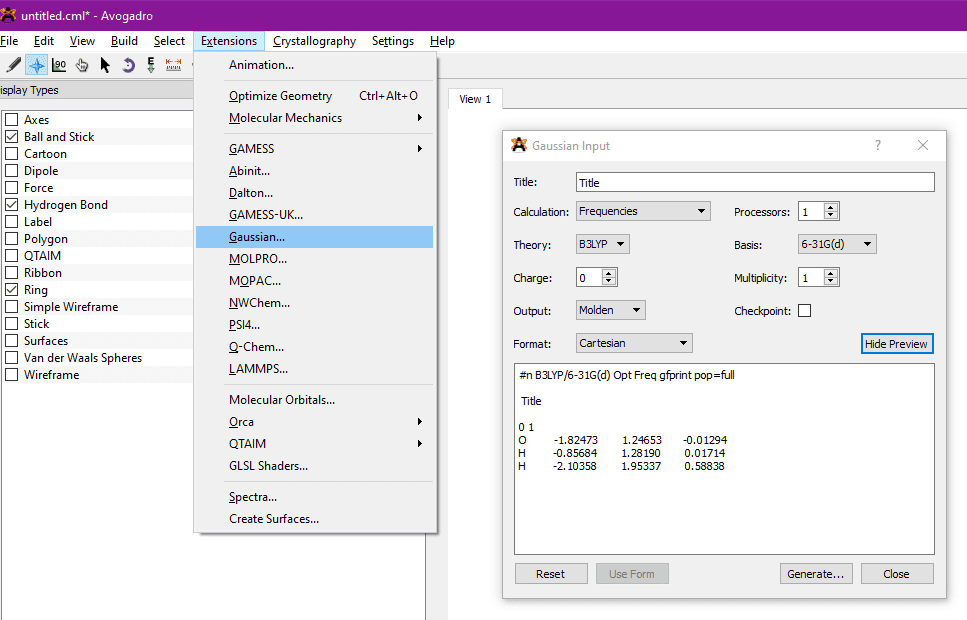The height and width of the screenshot is (620, 967).
Task: Click the Hide Preview button
Action: point(896,343)
